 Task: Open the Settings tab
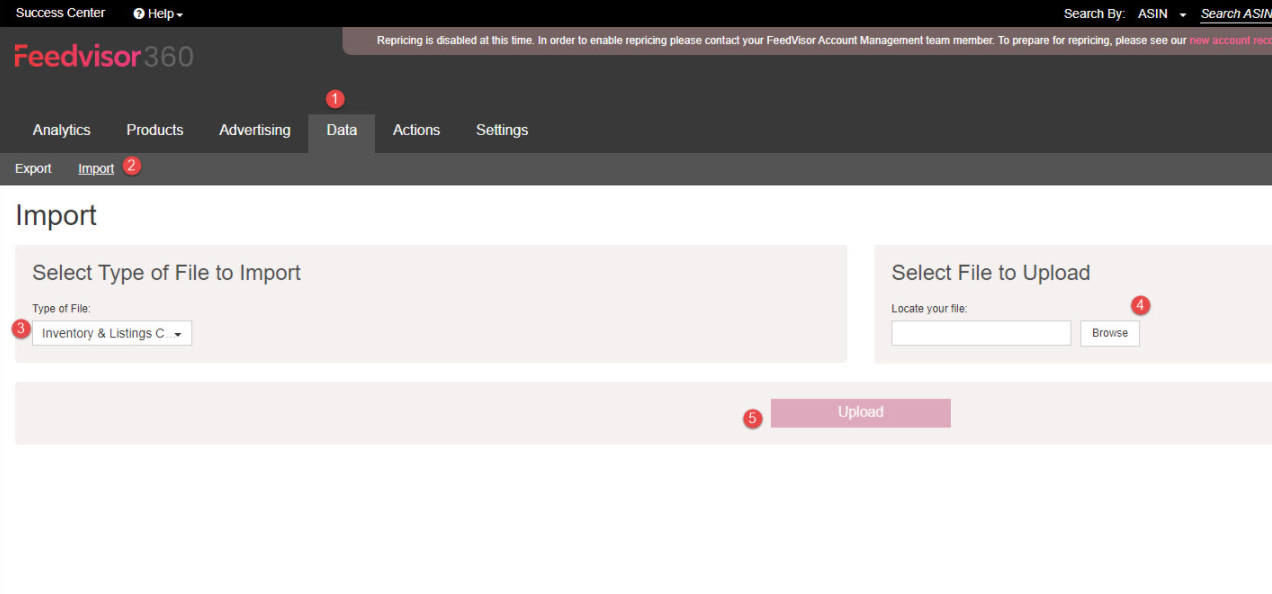pos(502,130)
